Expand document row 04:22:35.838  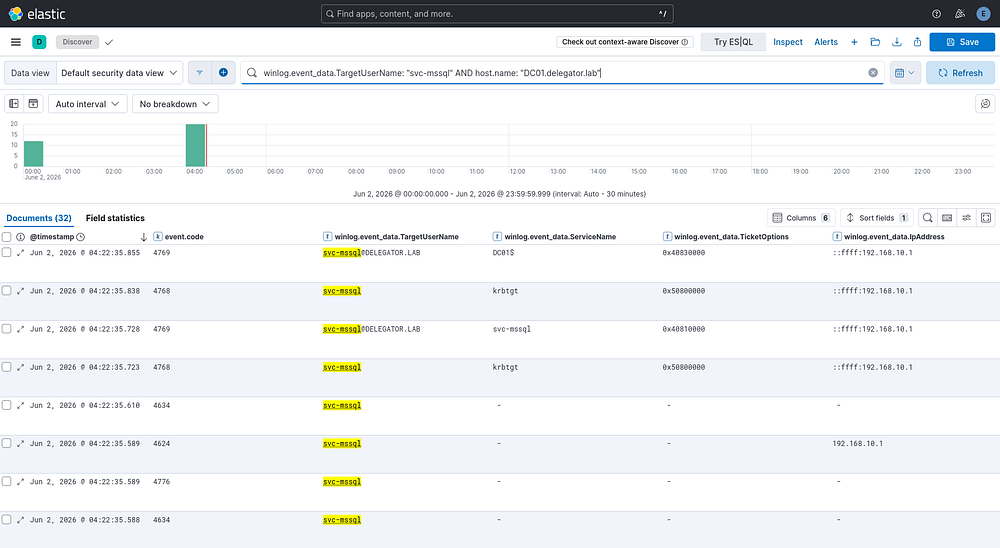click(x=20, y=291)
